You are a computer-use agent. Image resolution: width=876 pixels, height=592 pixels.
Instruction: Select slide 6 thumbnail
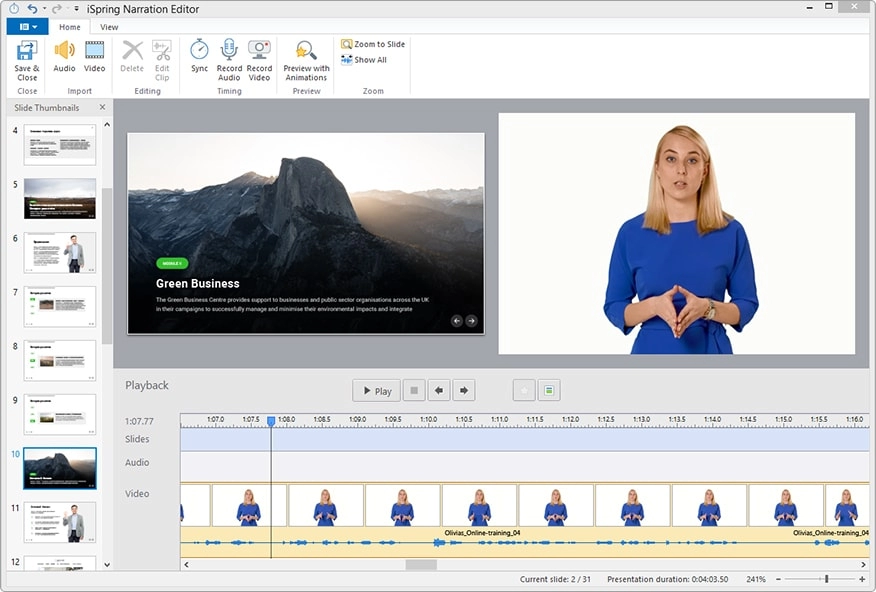(x=60, y=253)
